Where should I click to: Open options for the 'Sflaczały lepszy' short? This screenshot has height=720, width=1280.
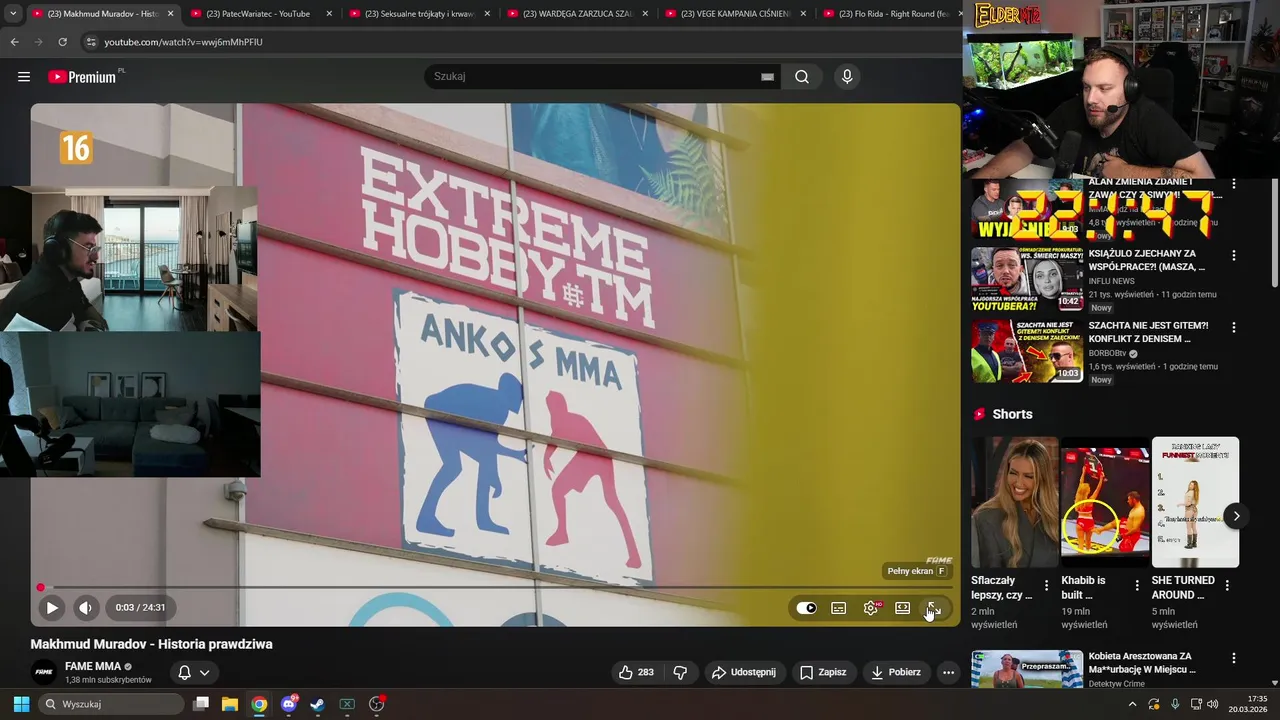click(x=1047, y=585)
